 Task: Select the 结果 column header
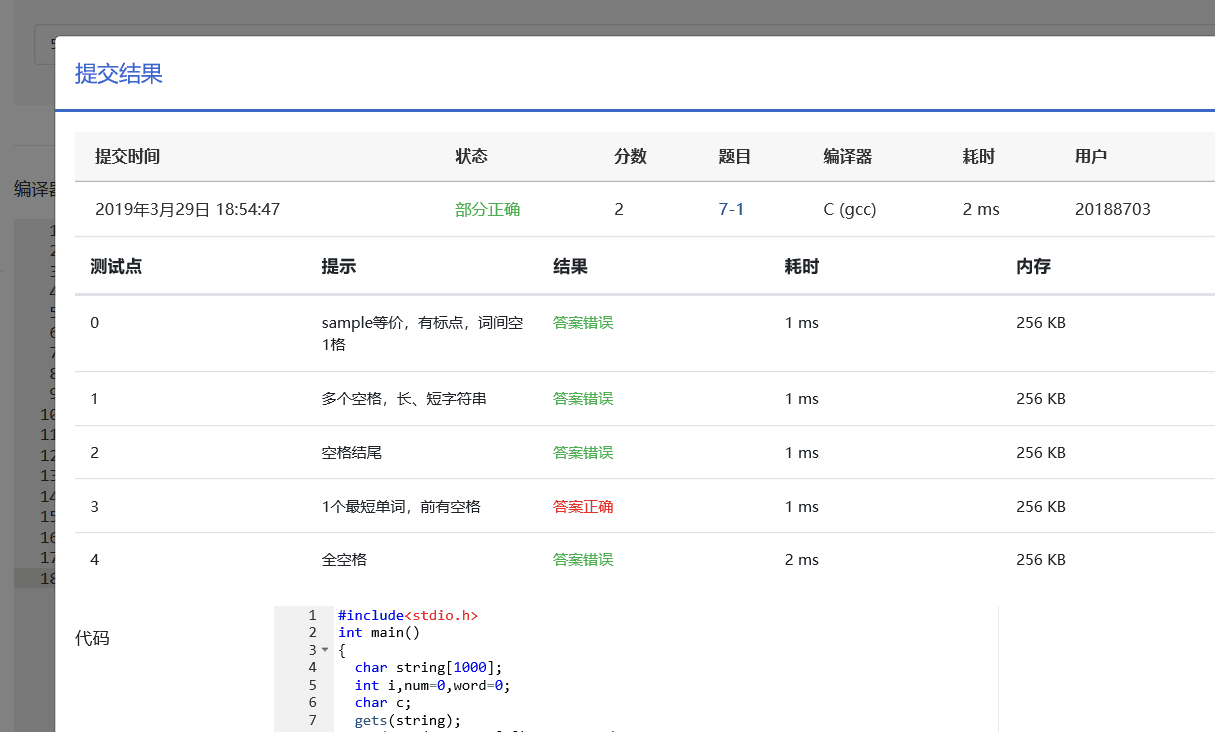[570, 267]
